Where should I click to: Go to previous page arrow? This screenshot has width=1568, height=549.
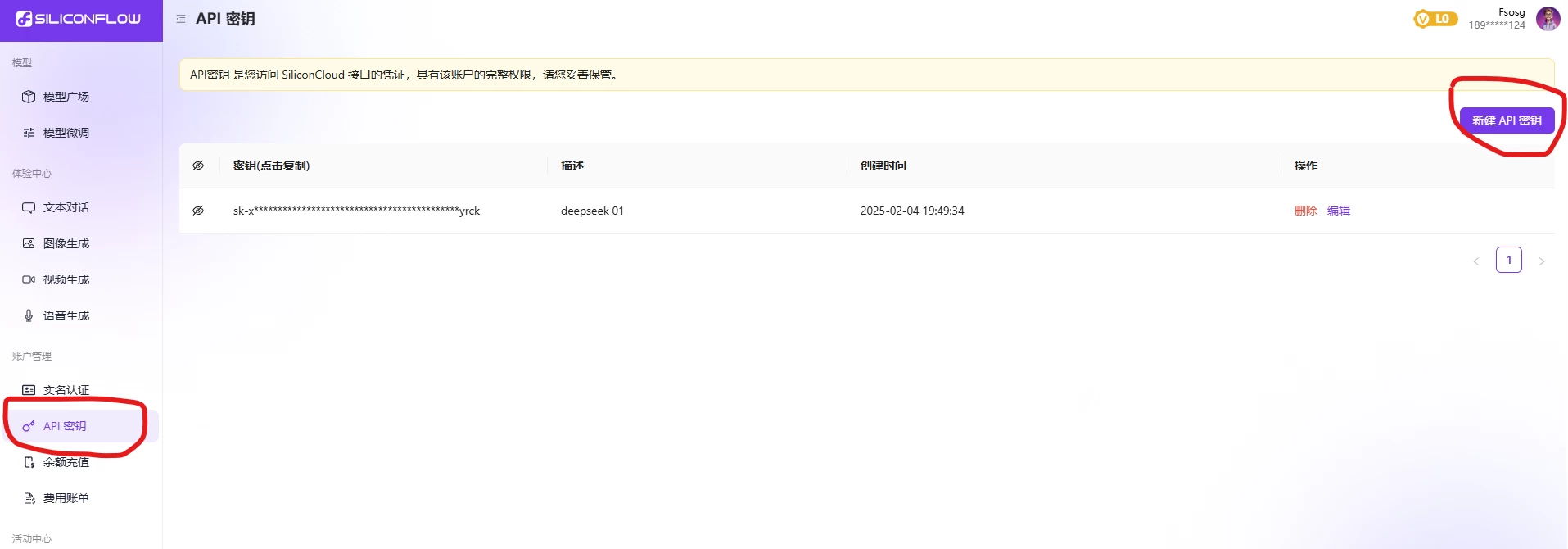(1476, 261)
